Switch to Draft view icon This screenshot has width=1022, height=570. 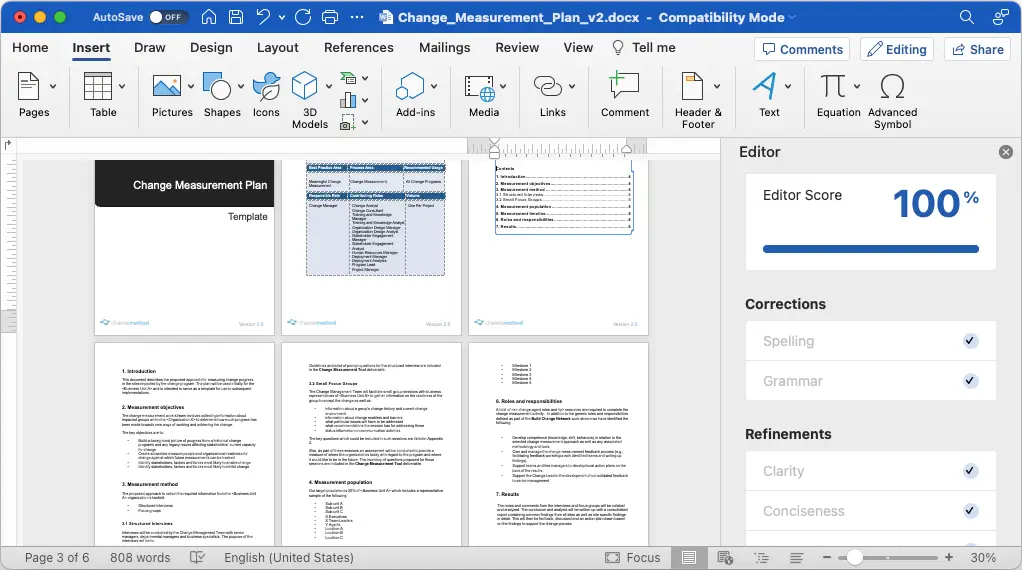(796, 558)
